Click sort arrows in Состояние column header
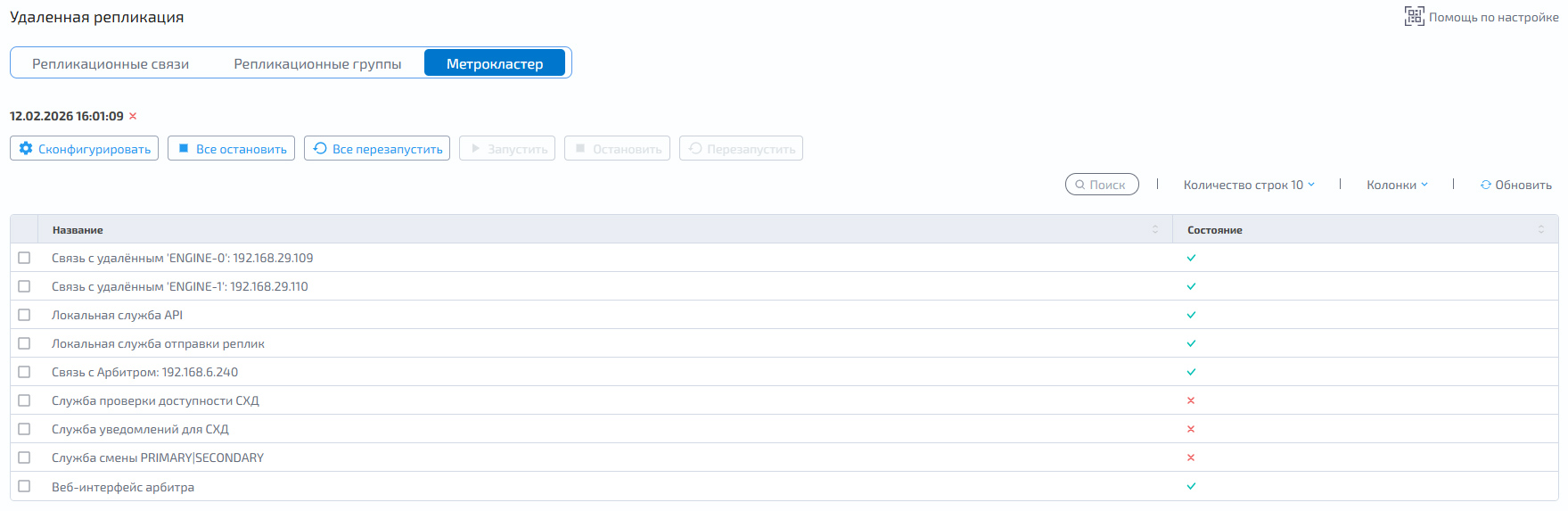The image size is (1568, 511). coord(1540,229)
